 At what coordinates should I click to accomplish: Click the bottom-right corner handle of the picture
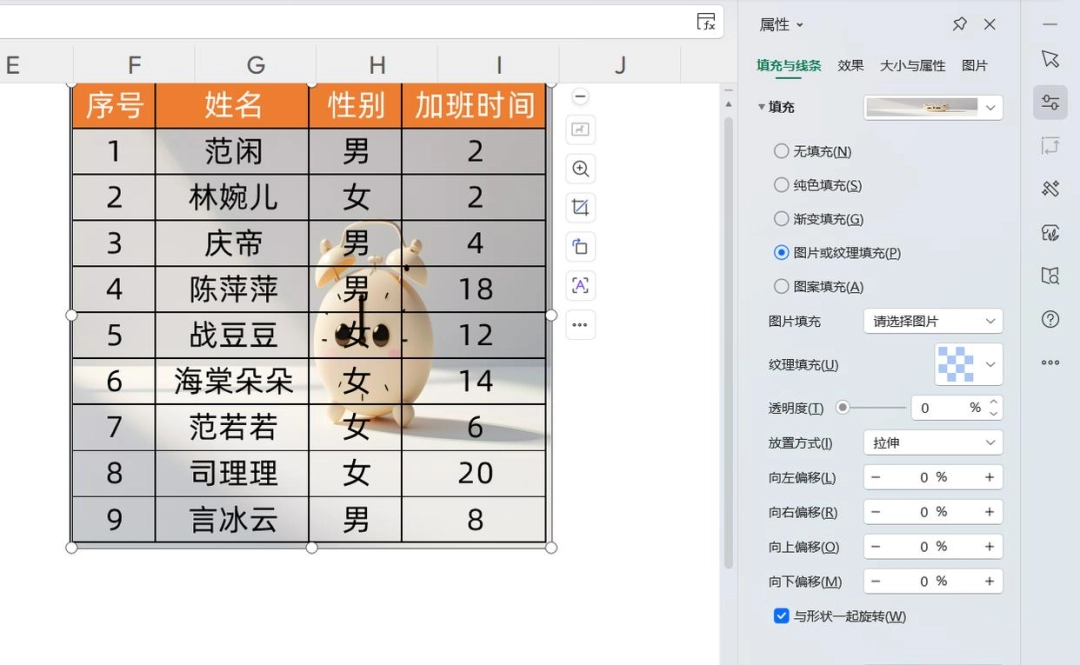pos(551,547)
